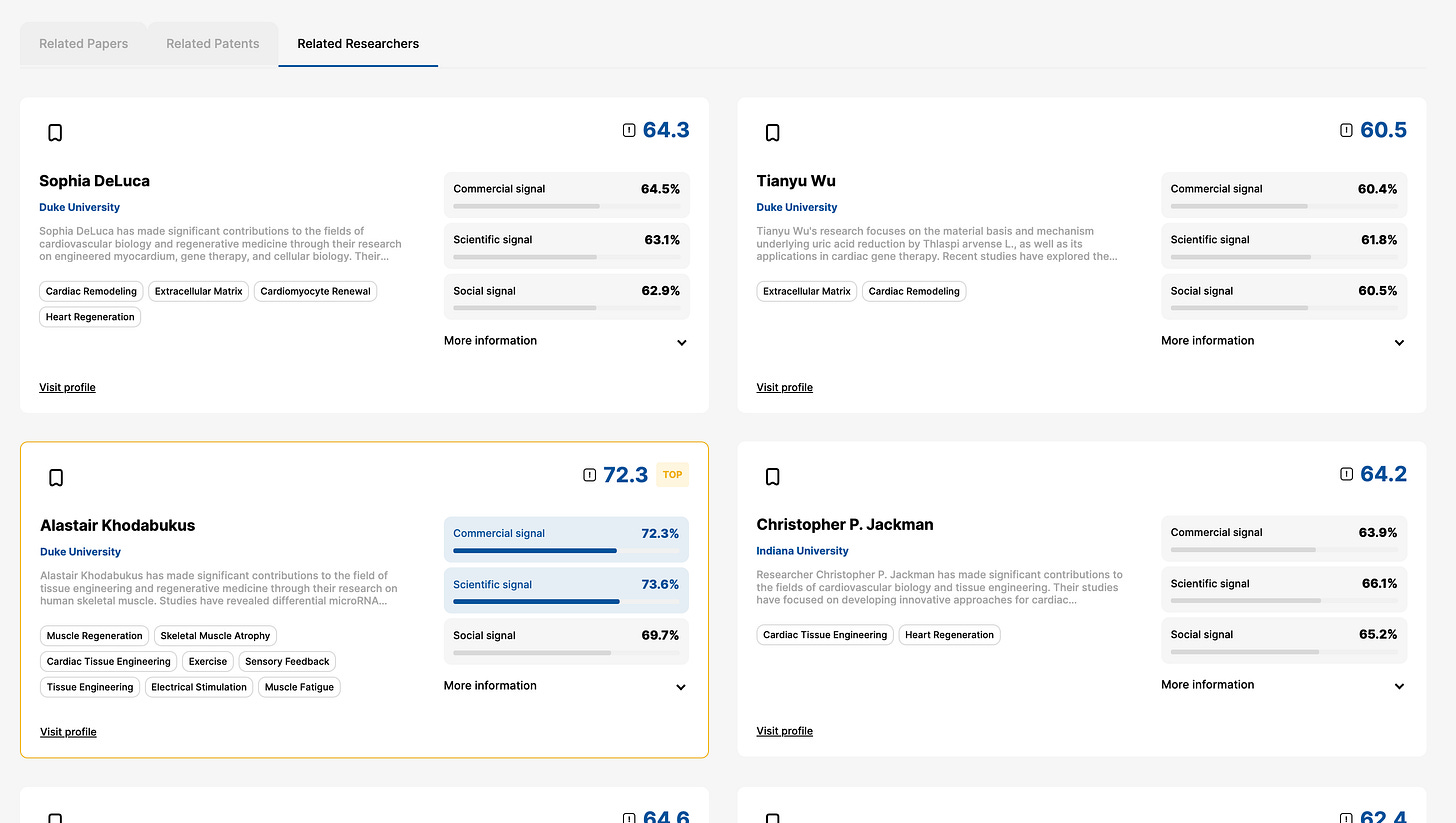Select Cardiac Tissue Engineering tag on Jackman's card
Screen dimensions: 1456x823
825,635
